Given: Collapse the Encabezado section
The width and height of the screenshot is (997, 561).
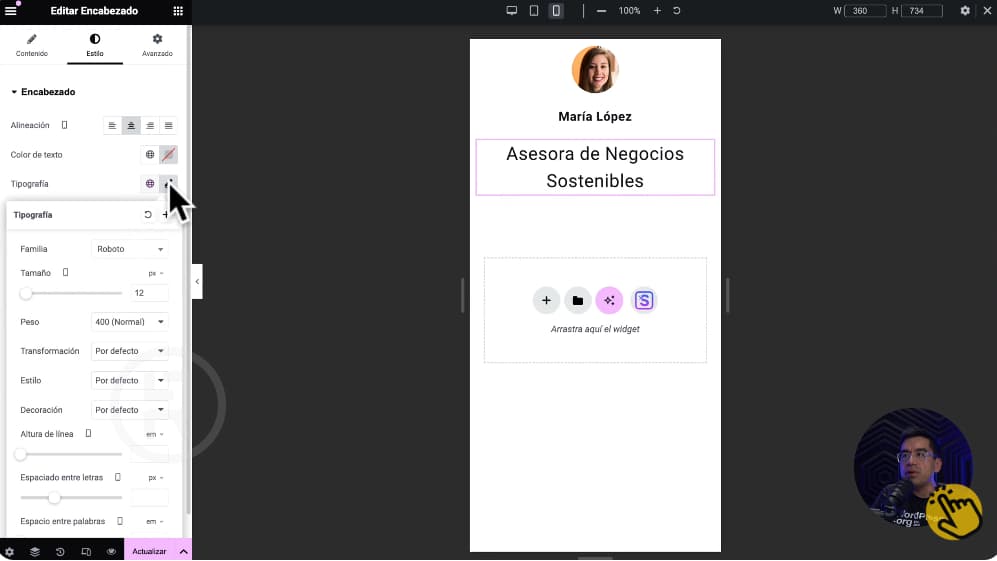Looking at the screenshot, I should pos(43,92).
